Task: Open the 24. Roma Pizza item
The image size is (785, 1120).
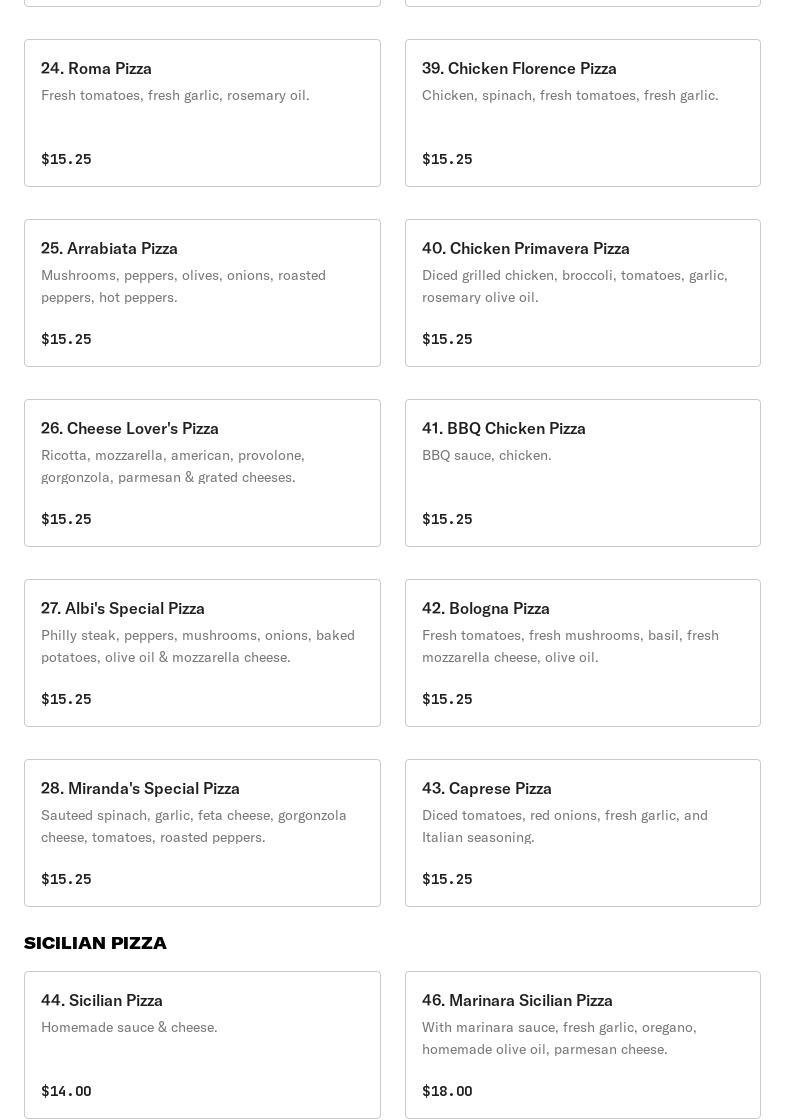Action: point(202,113)
